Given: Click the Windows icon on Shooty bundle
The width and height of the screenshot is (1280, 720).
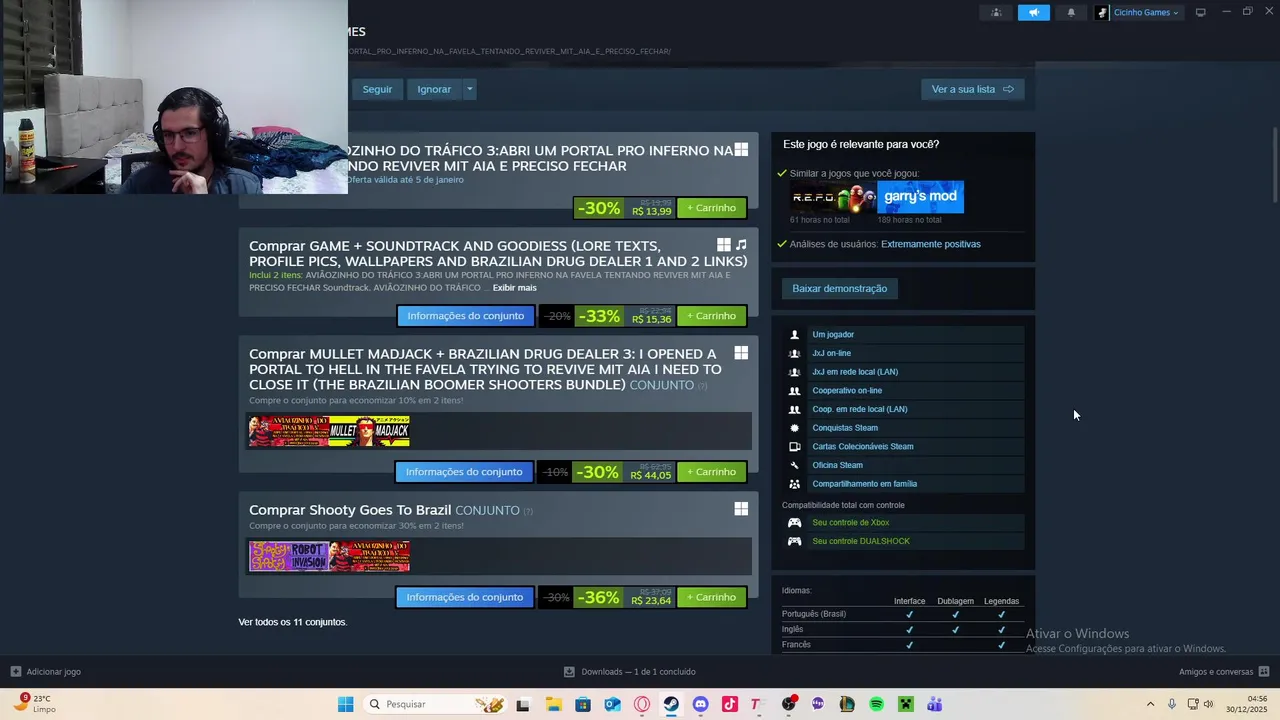Looking at the screenshot, I should (x=741, y=509).
